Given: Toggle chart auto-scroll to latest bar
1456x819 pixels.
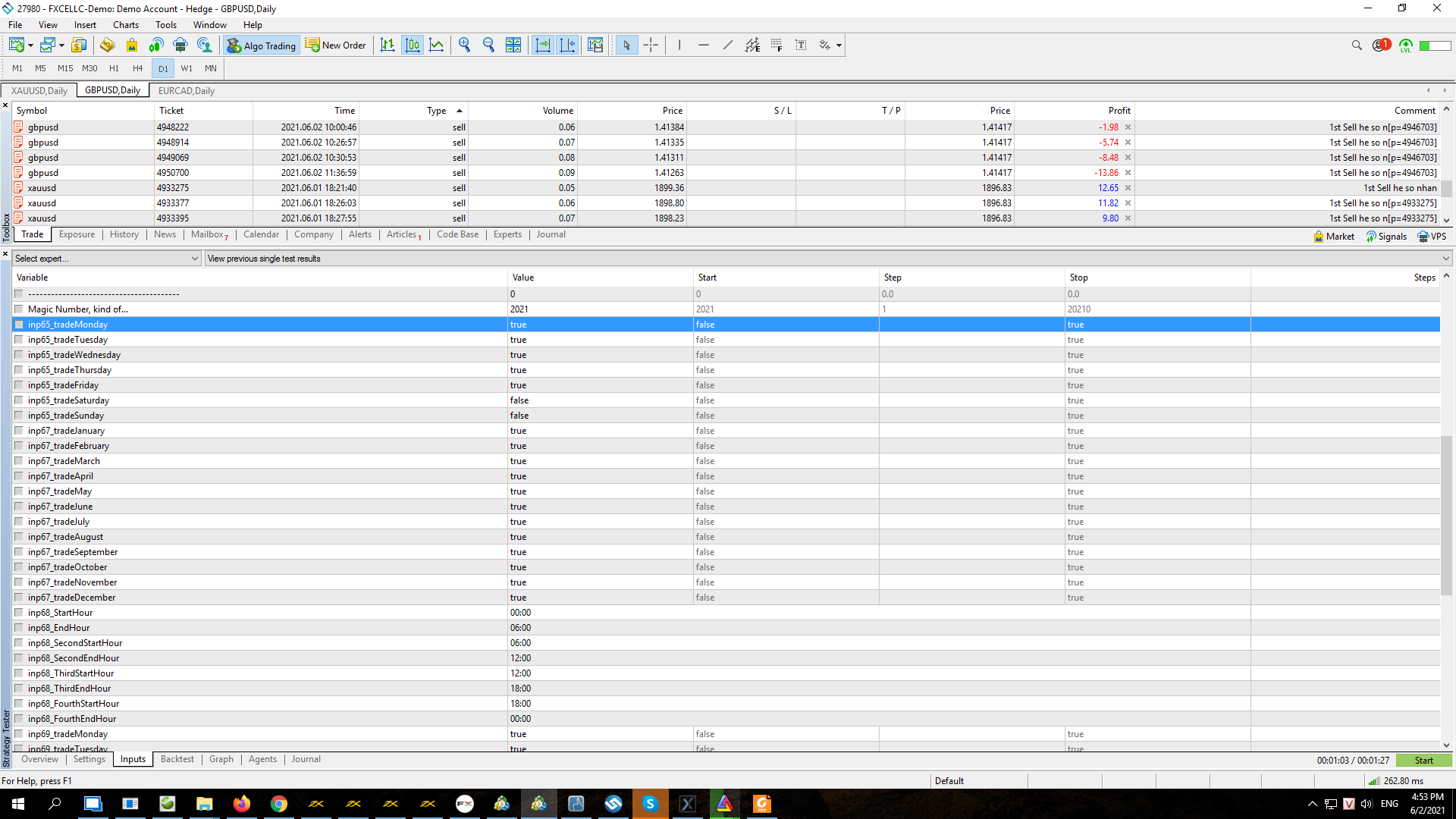Looking at the screenshot, I should click(x=543, y=45).
